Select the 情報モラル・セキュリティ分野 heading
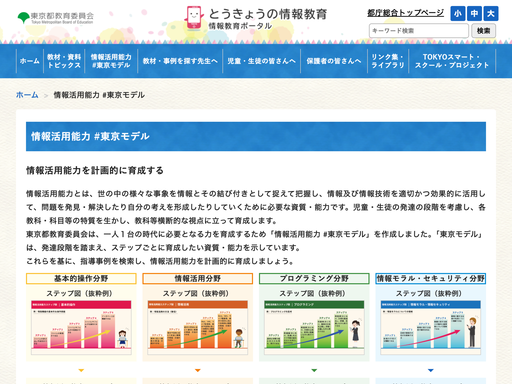512x384 pixels. click(431, 278)
